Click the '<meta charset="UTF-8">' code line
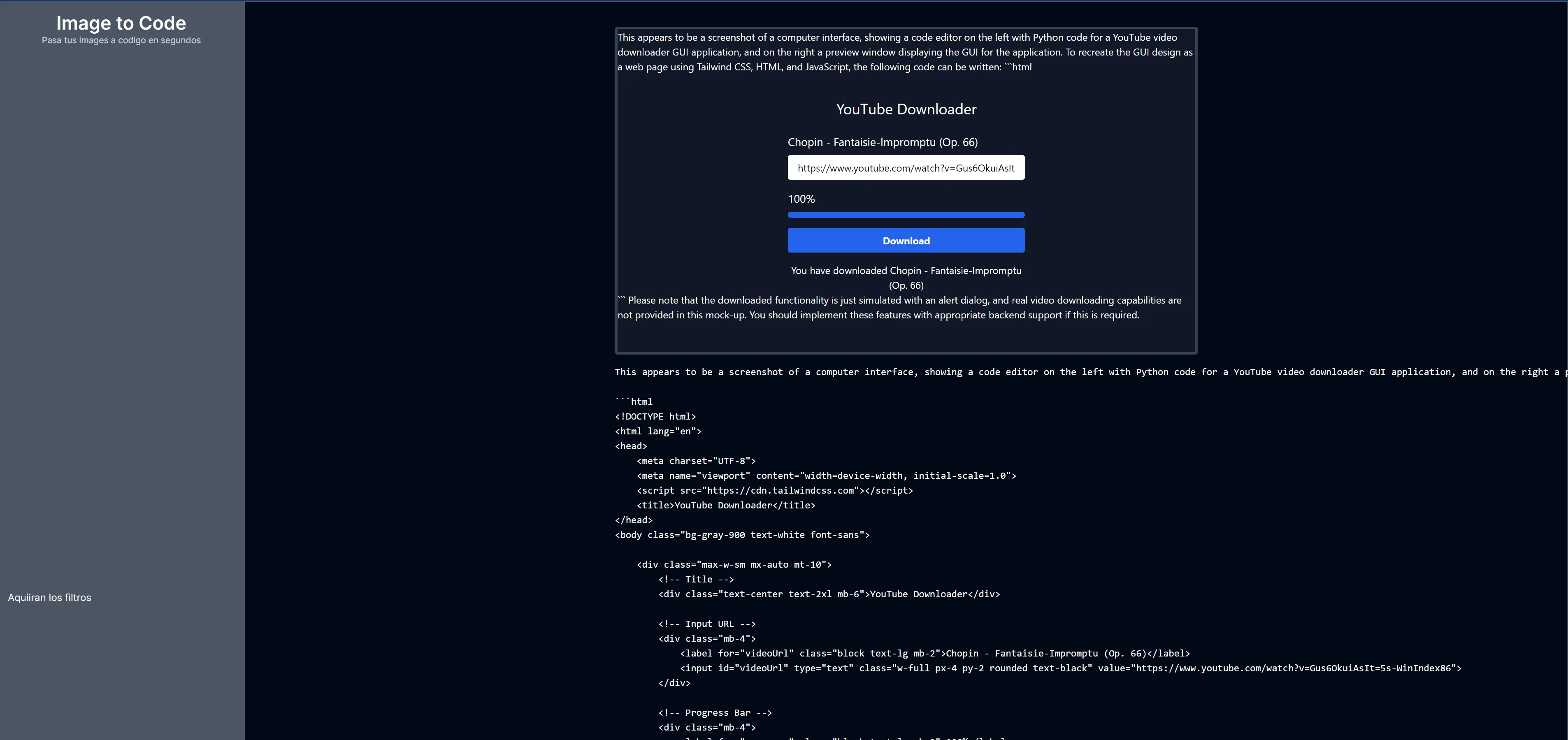Screen dimensions: 1568x740 tap(696, 461)
